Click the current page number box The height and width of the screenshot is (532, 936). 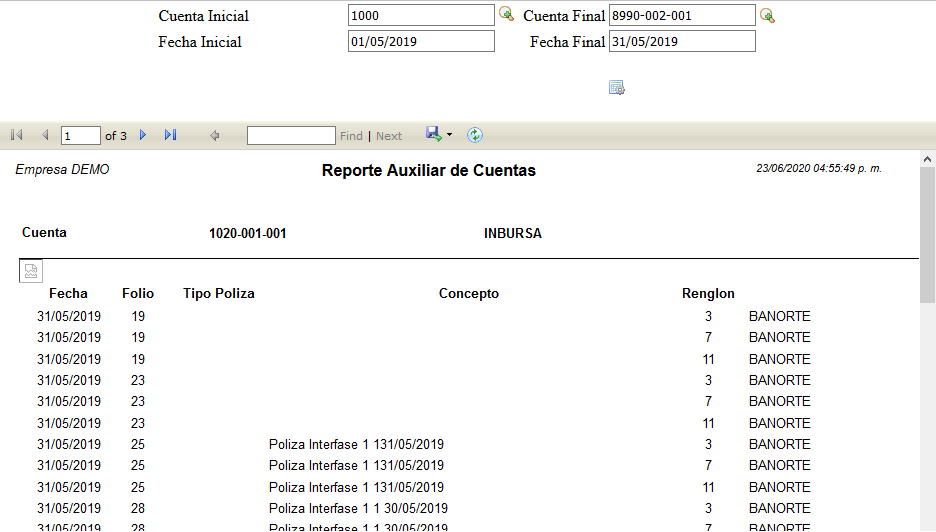(81, 136)
